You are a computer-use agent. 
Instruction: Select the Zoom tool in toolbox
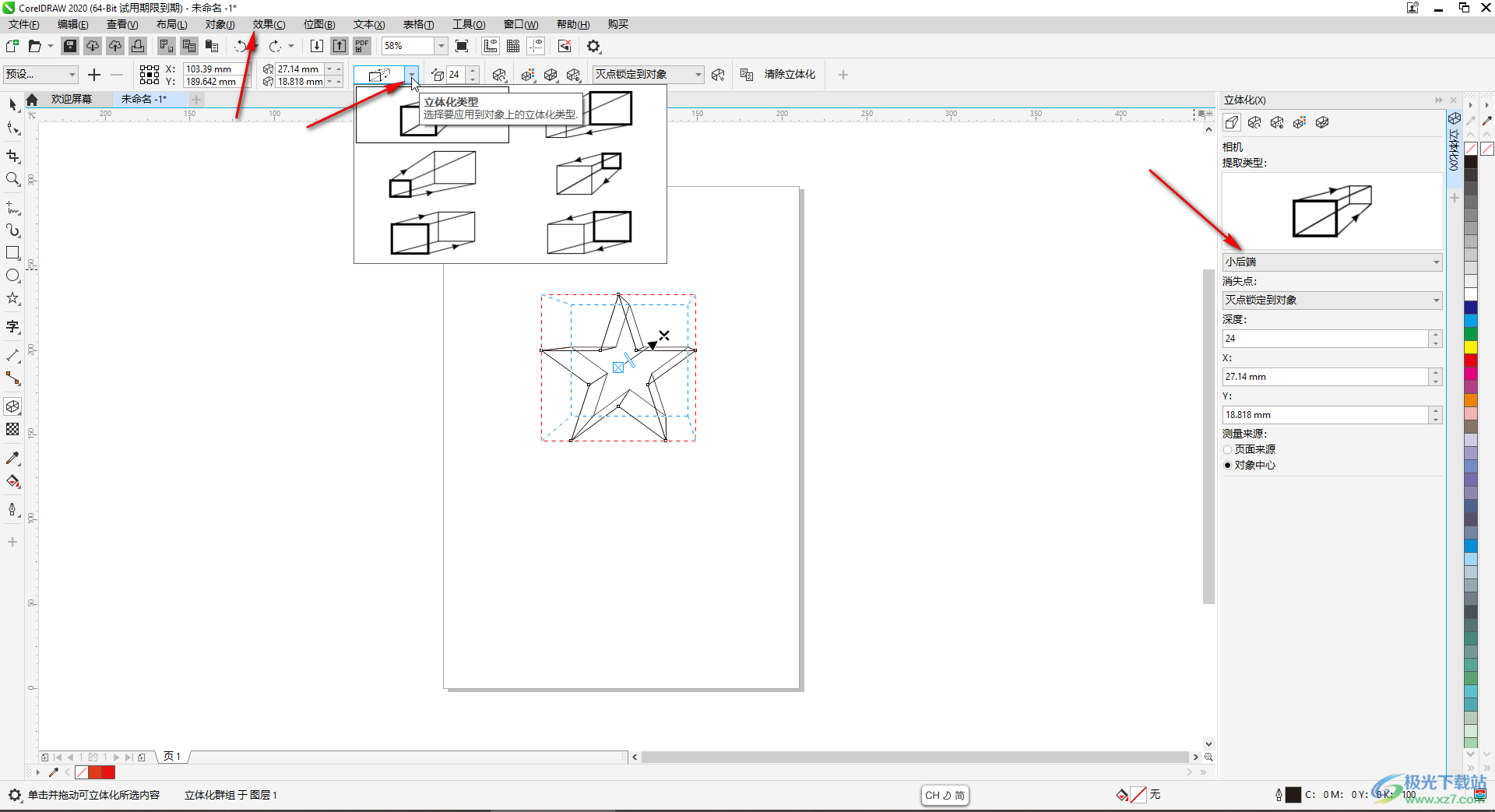12,179
